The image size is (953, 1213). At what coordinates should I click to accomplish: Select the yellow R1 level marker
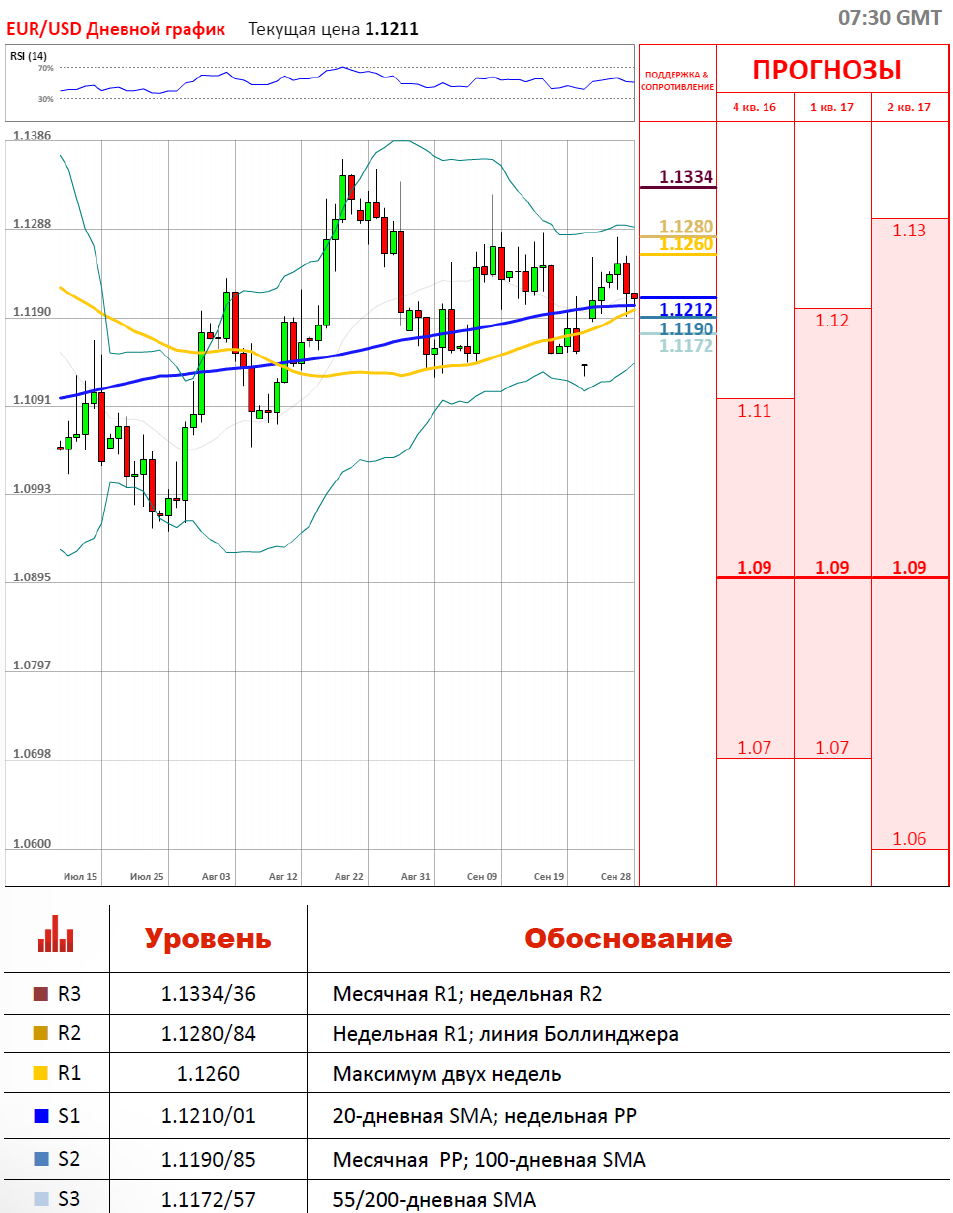[x=41, y=1074]
